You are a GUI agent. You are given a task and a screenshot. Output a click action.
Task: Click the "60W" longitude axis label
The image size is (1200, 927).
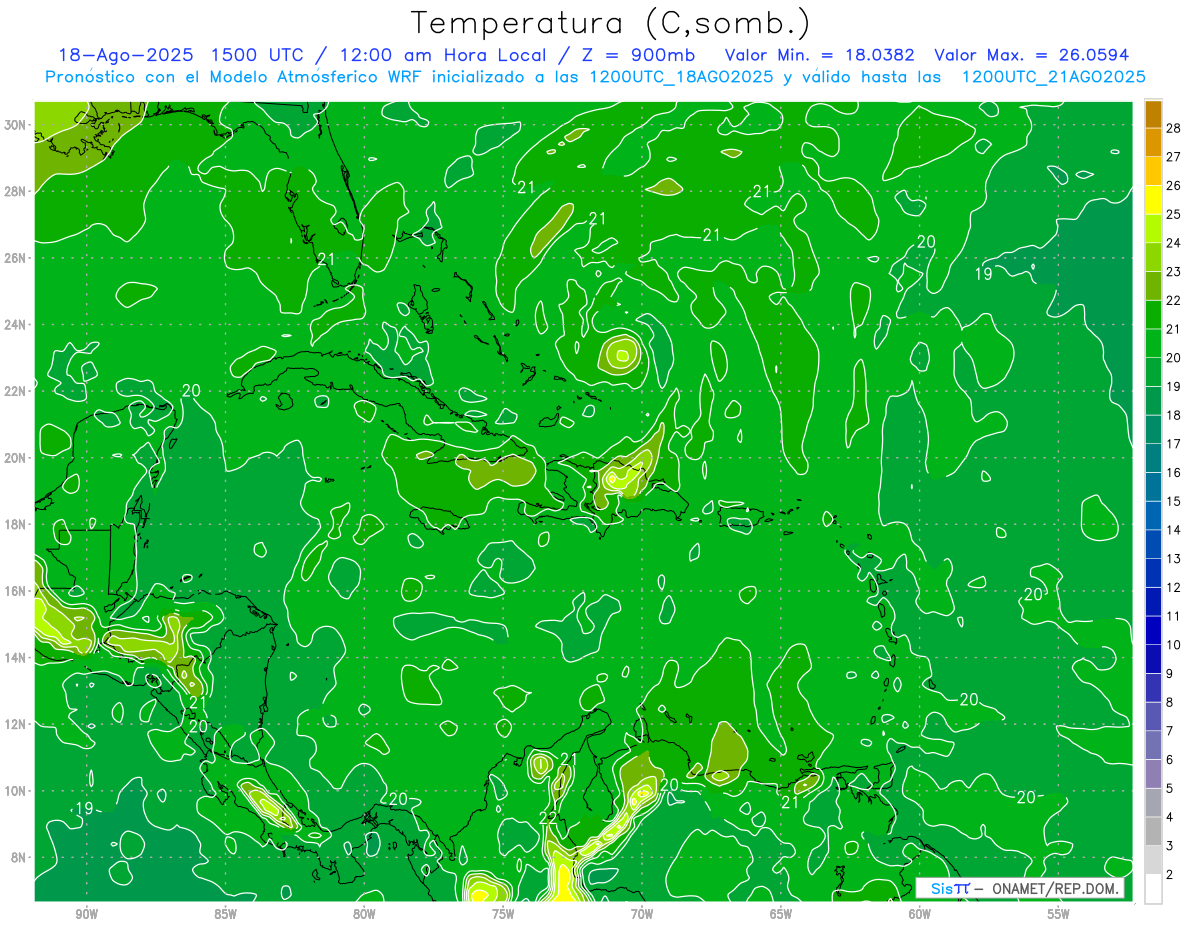pyautogui.click(x=920, y=914)
